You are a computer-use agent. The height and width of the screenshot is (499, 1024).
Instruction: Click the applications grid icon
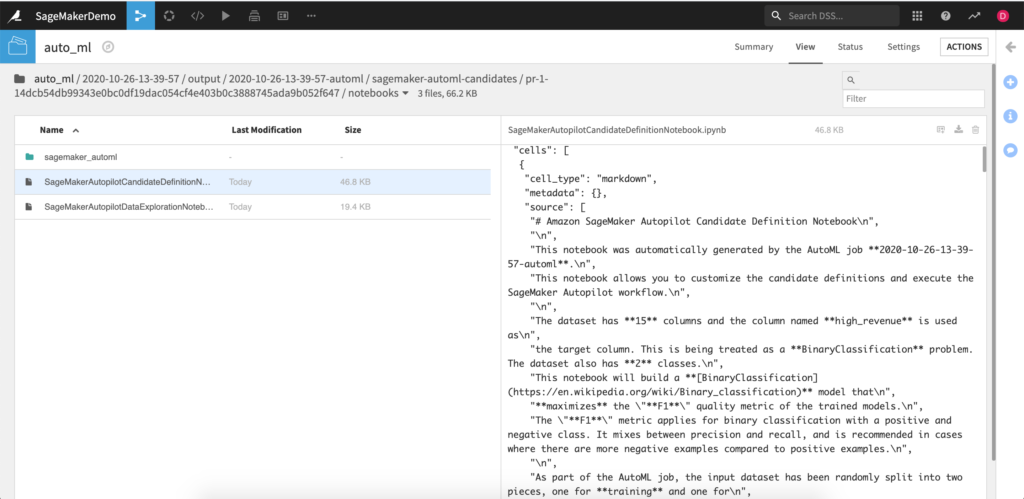click(918, 16)
